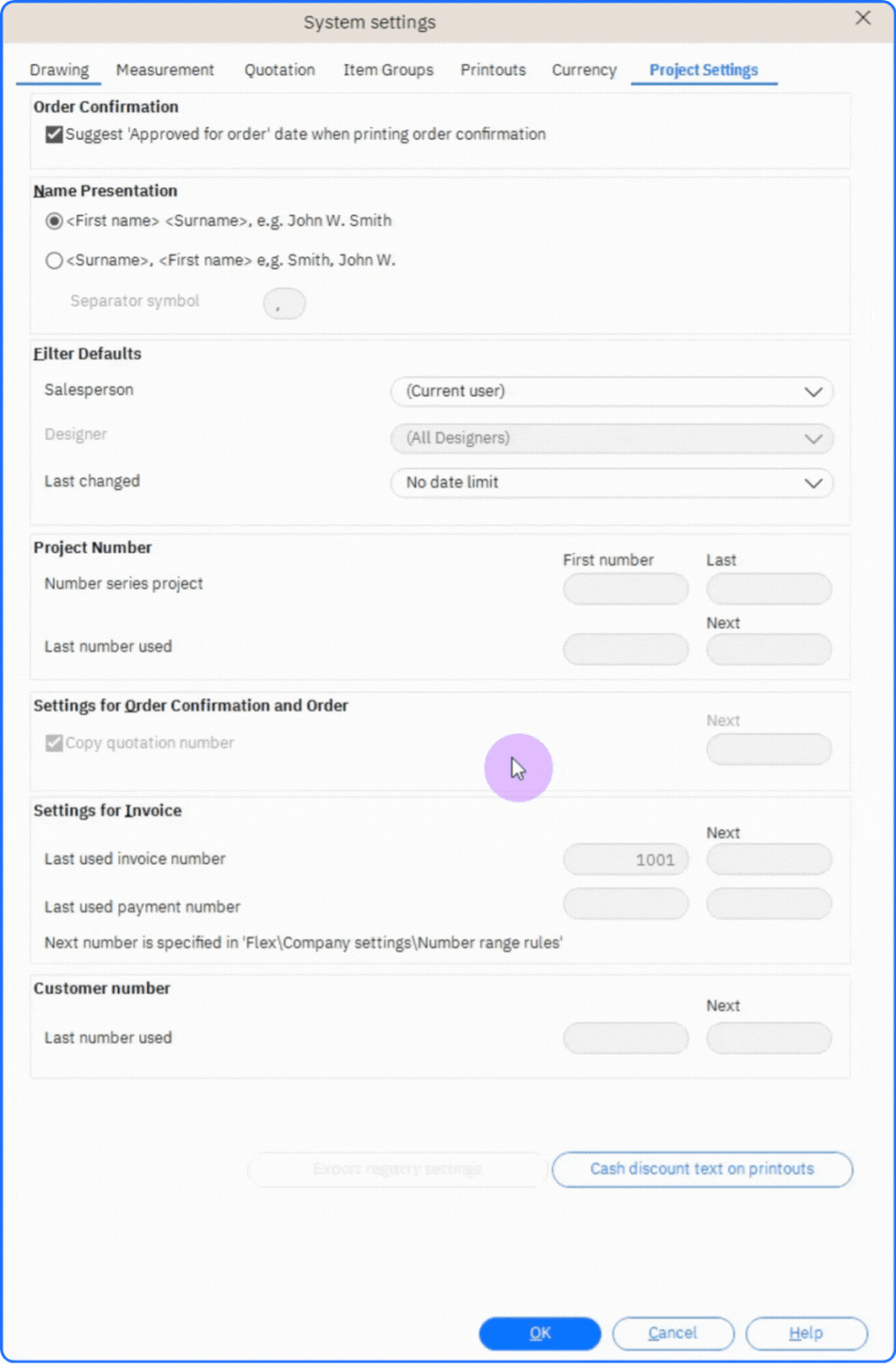Select First name Surname presentation option
The height and width of the screenshot is (1364, 896).
tap(55, 220)
